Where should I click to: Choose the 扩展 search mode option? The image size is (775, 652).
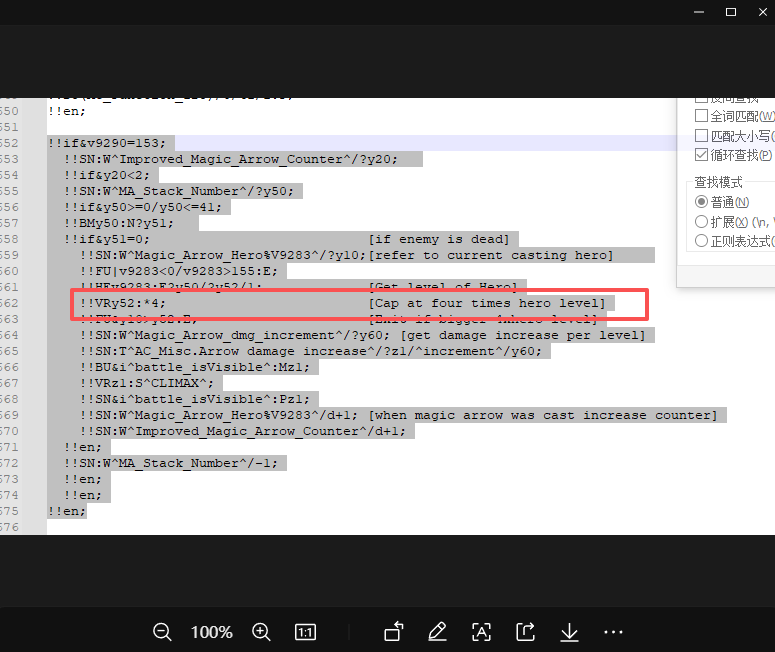[x=701, y=221]
